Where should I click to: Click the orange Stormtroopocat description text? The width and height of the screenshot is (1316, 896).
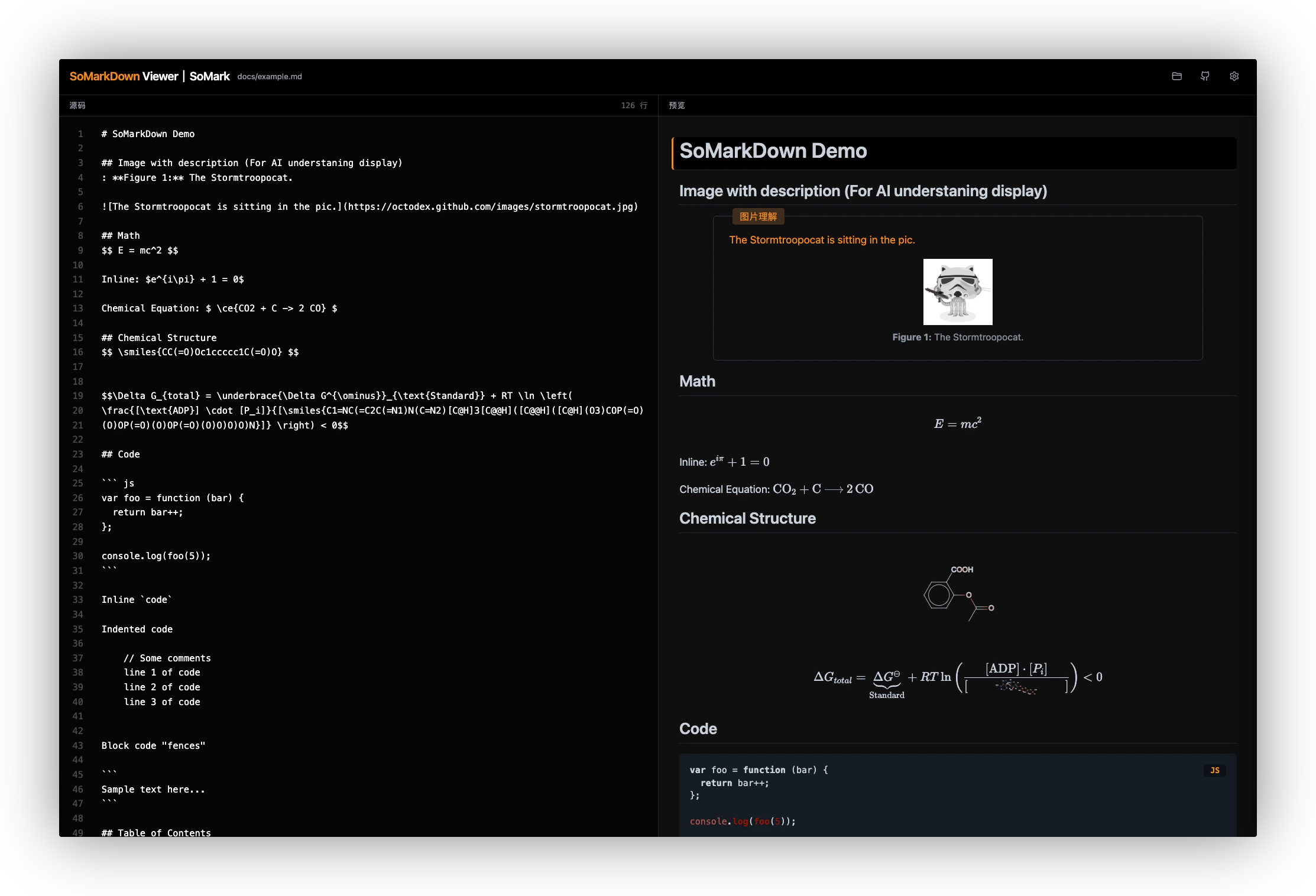coord(822,239)
